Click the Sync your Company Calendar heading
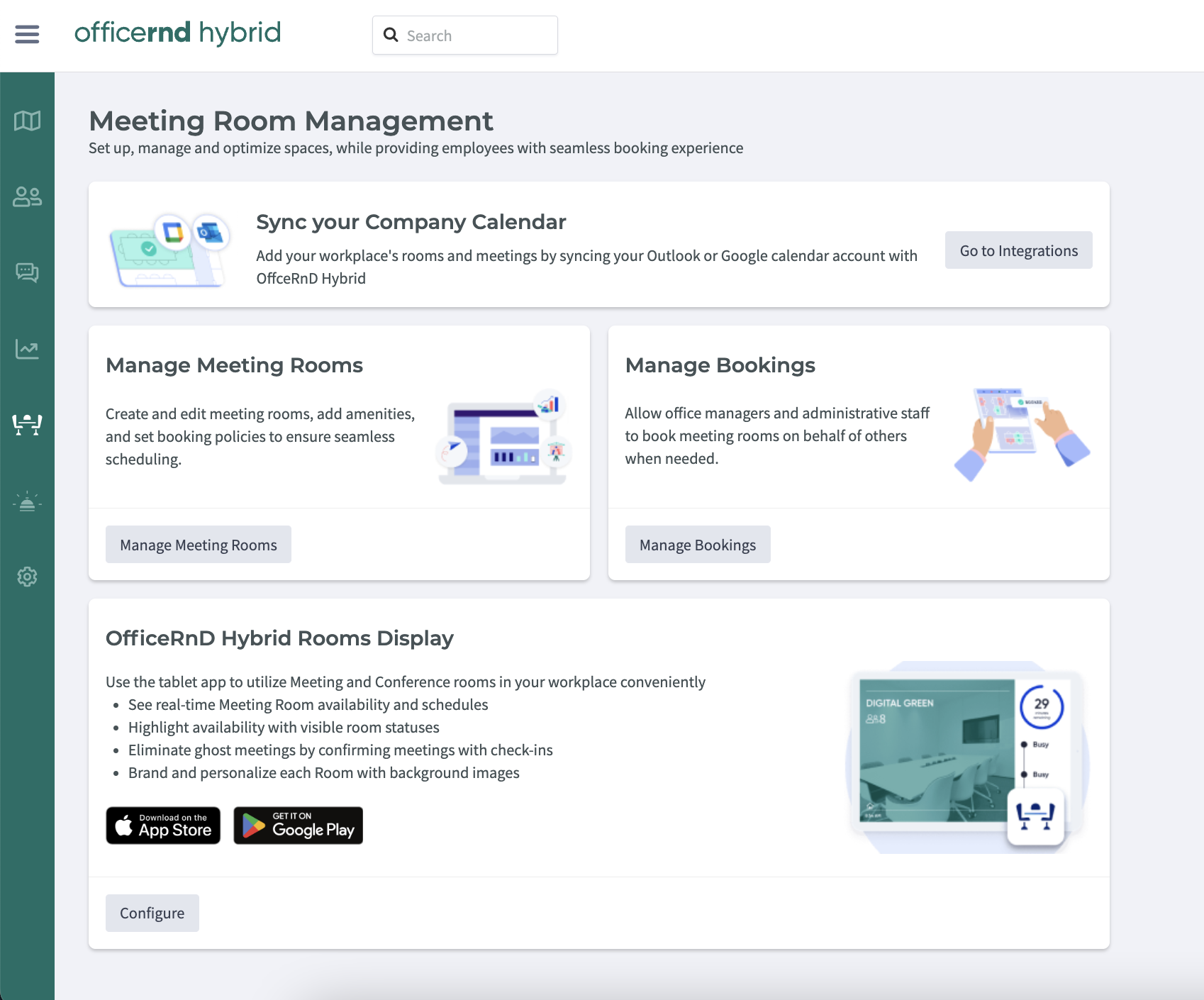Screen dimensions: 1204x1000 coord(411,222)
